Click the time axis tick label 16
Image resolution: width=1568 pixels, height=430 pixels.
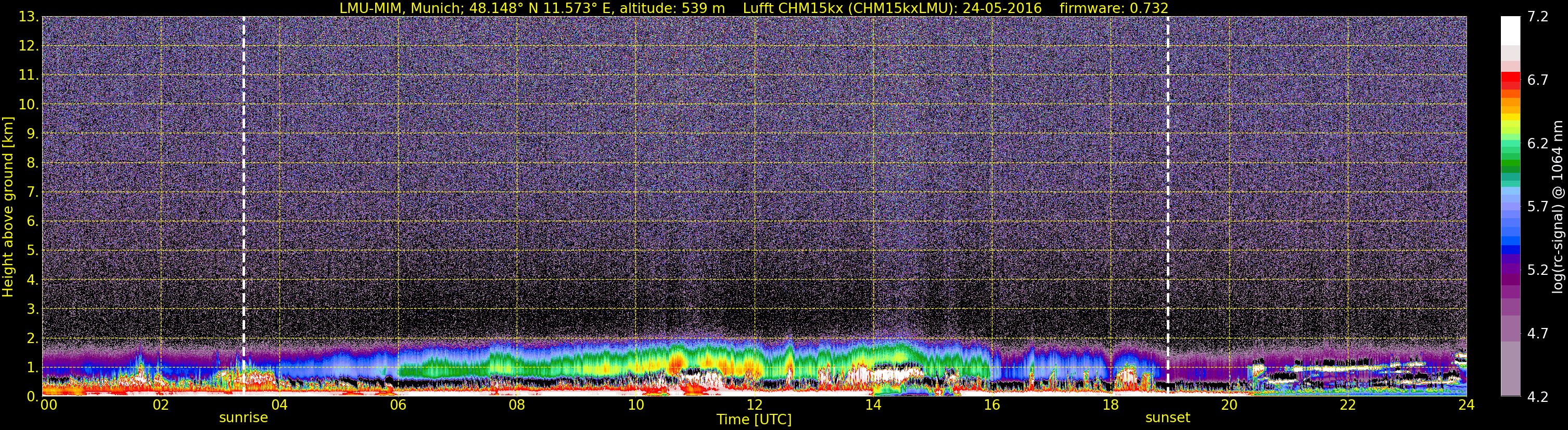coord(991,405)
